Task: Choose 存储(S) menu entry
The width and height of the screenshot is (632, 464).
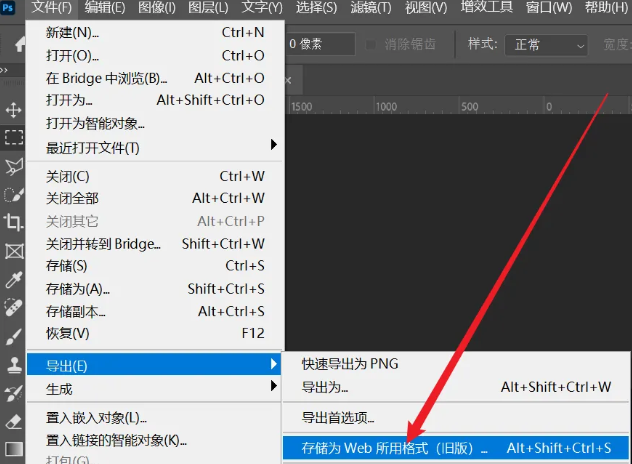Action: (155, 266)
